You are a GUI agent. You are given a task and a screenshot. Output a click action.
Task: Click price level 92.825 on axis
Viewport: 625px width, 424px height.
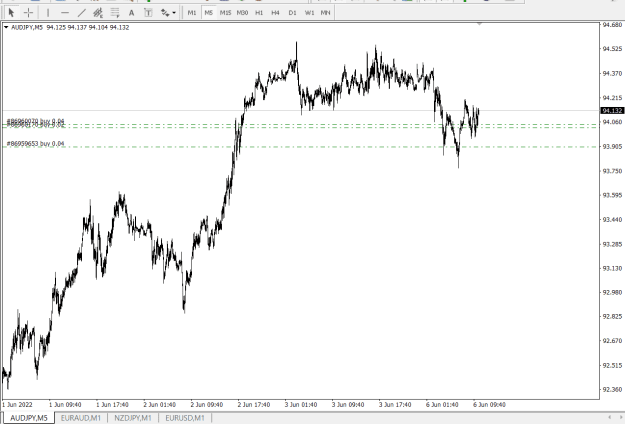612,316
